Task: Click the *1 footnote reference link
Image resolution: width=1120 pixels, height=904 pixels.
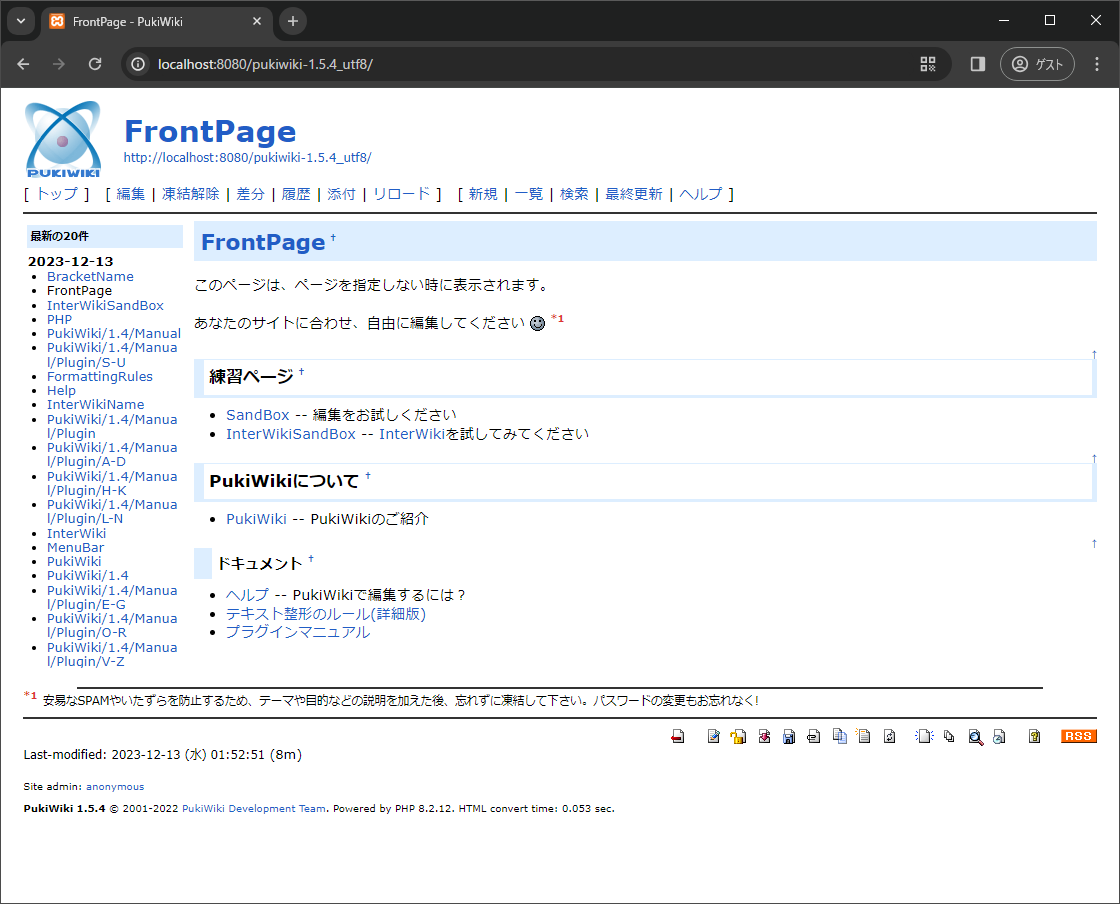Action: (558, 318)
